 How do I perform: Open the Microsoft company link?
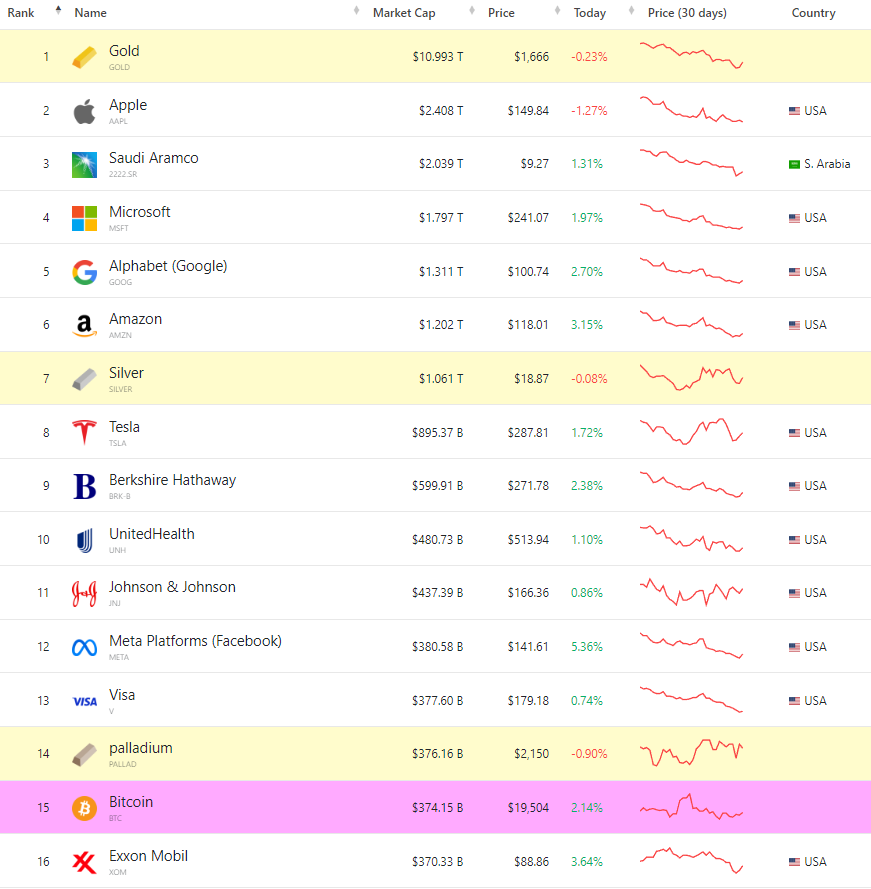pos(139,211)
